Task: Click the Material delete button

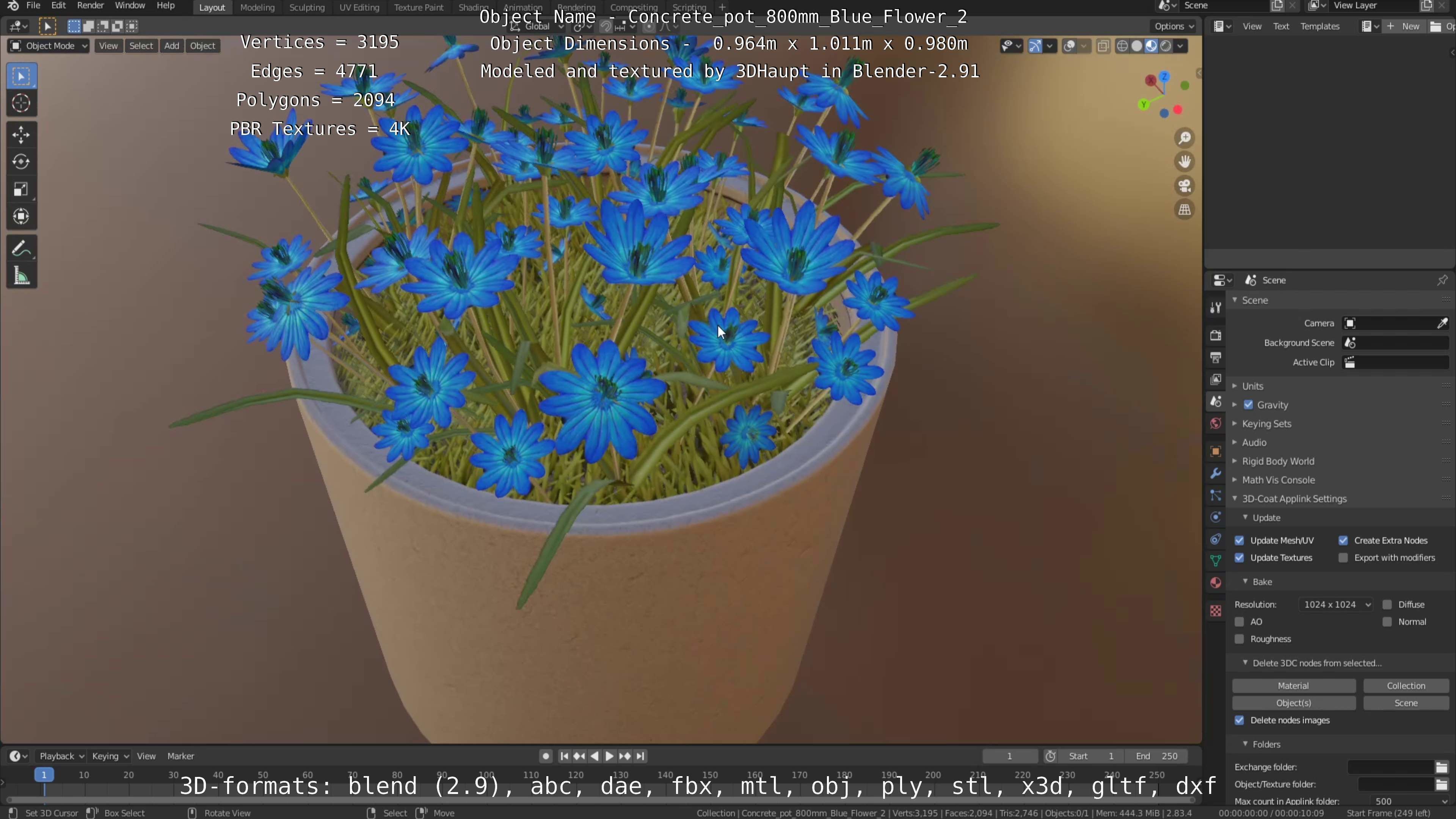Action: [1293, 686]
